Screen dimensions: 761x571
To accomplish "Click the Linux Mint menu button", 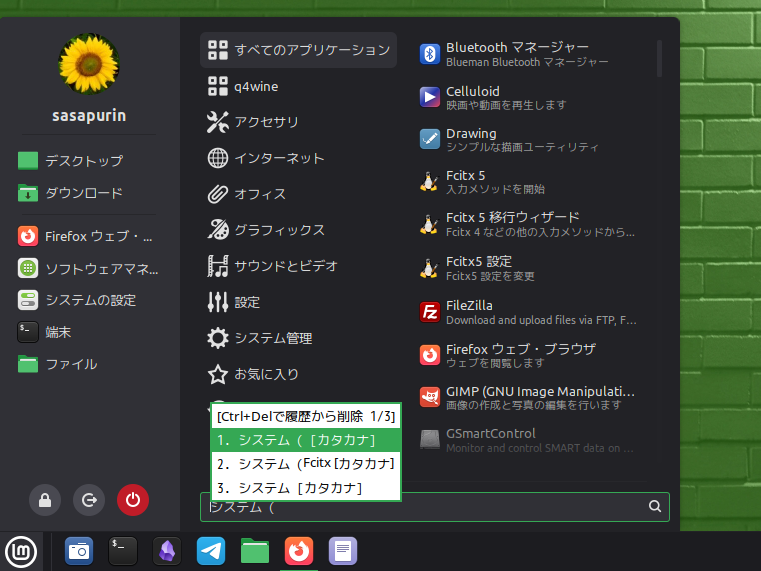I will pos(21,550).
